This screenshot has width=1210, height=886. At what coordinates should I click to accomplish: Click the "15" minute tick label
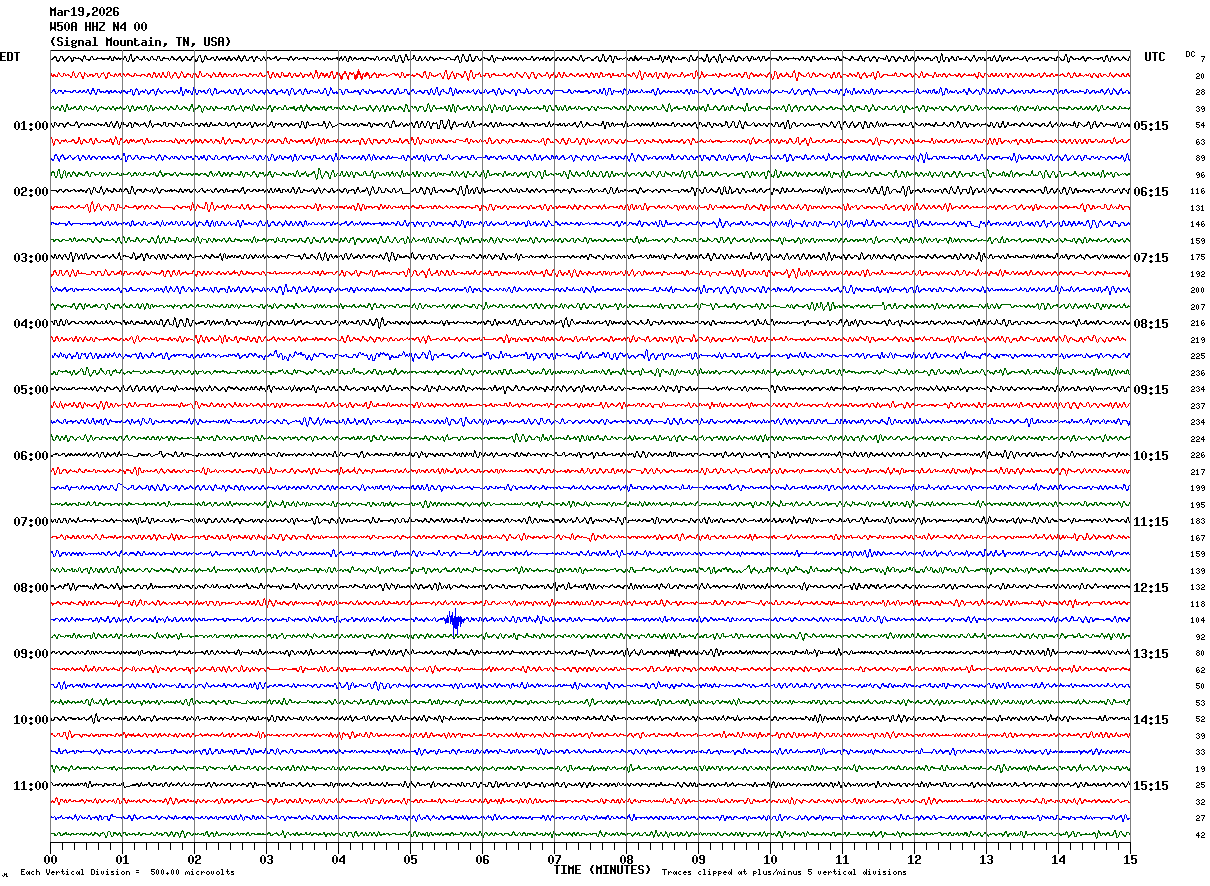click(x=1130, y=859)
